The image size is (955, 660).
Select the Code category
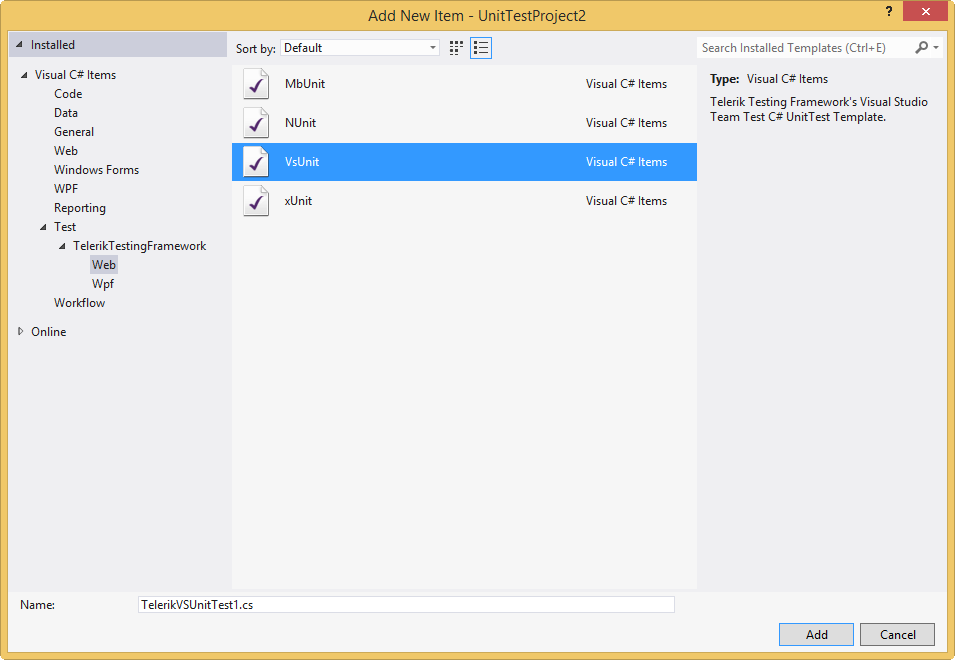pos(68,94)
